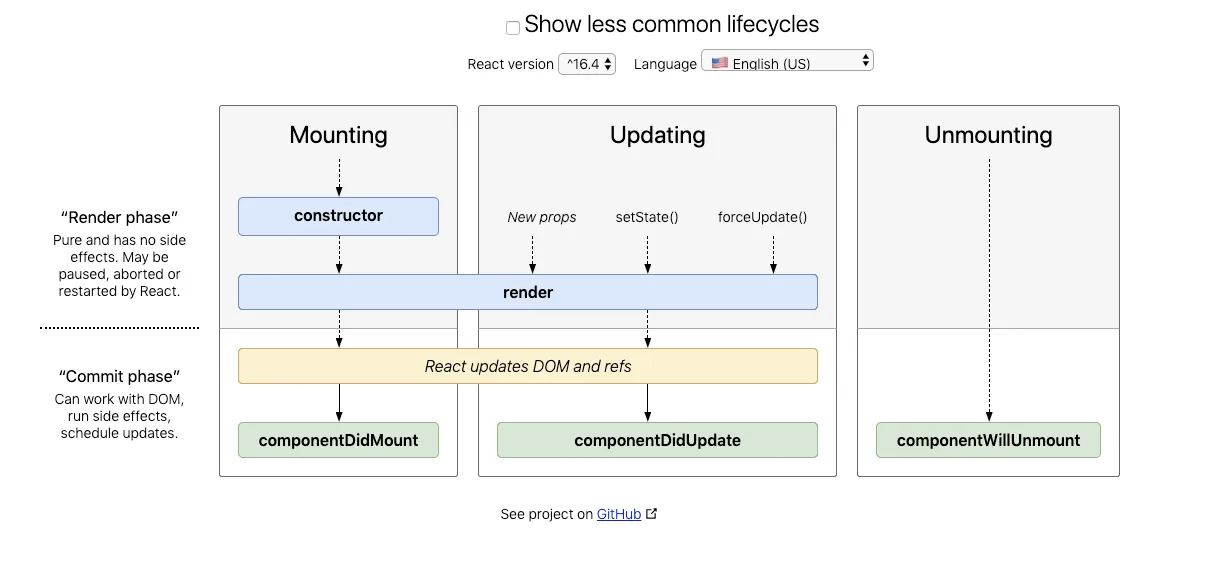Viewport: 1230px width, 573px height.
Task: Click the render lifecycle method box
Action: (x=527, y=292)
